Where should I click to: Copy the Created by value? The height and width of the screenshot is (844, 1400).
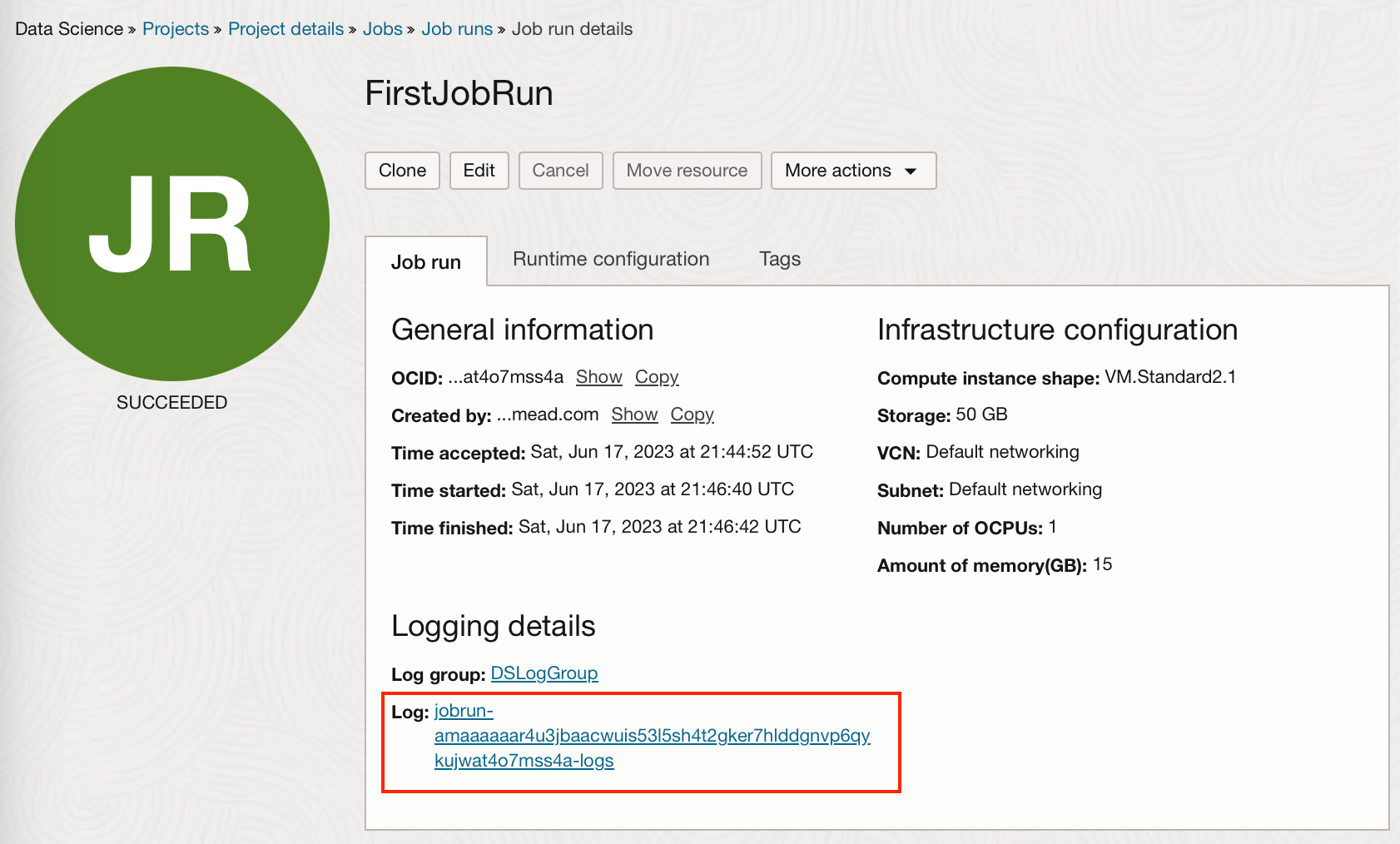click(693, 415)
